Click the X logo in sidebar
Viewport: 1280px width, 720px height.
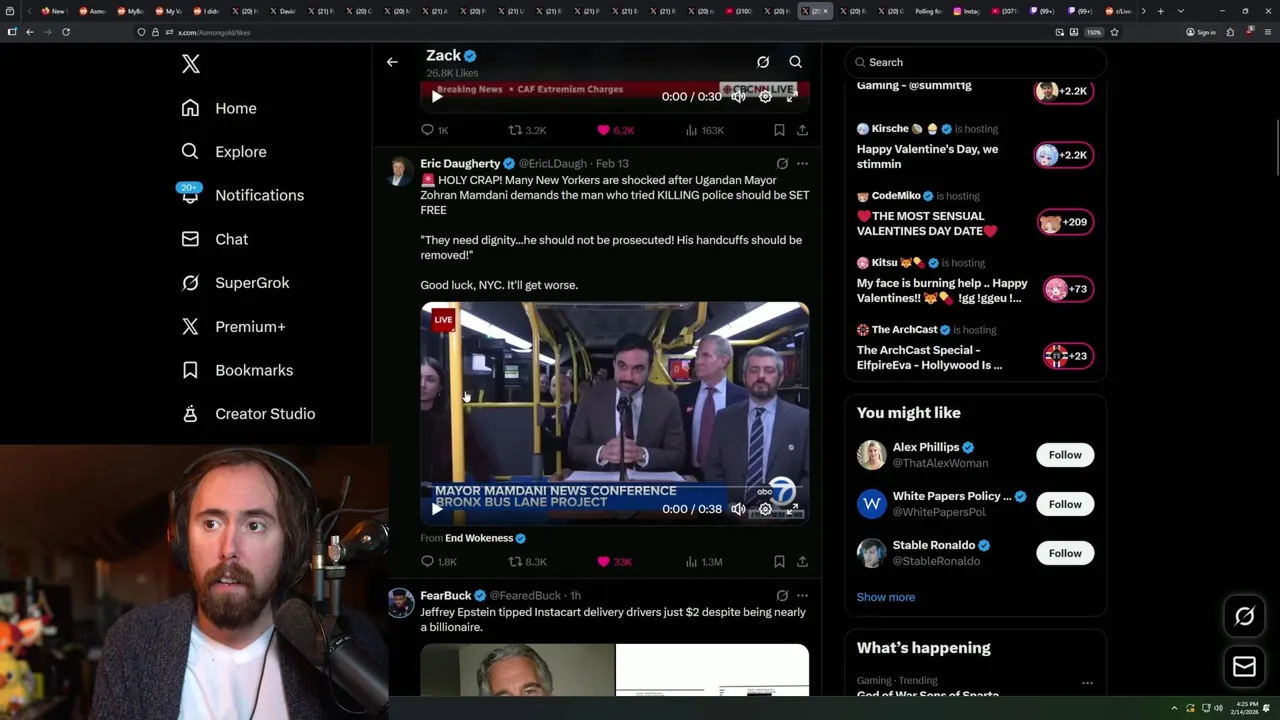191,64
